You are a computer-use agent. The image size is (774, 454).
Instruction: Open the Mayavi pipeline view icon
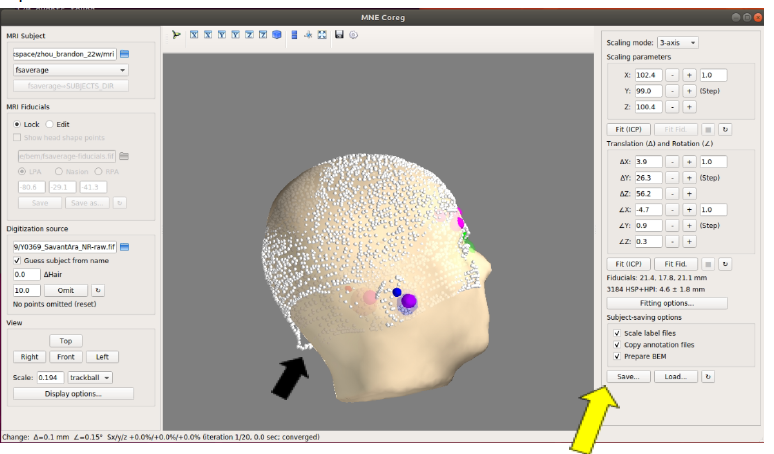(176, 35)
